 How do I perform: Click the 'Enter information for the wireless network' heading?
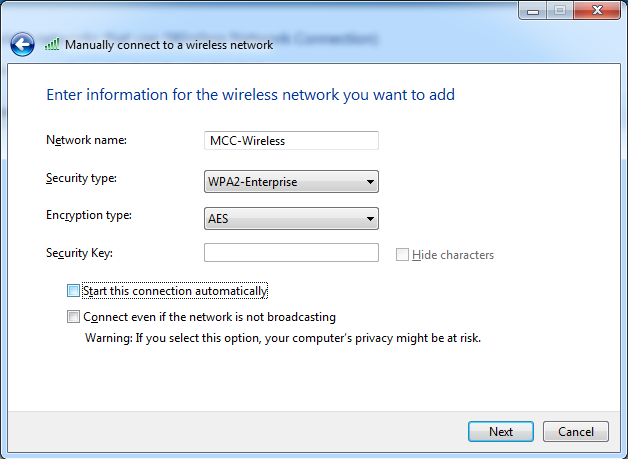(x=251, y=95)
